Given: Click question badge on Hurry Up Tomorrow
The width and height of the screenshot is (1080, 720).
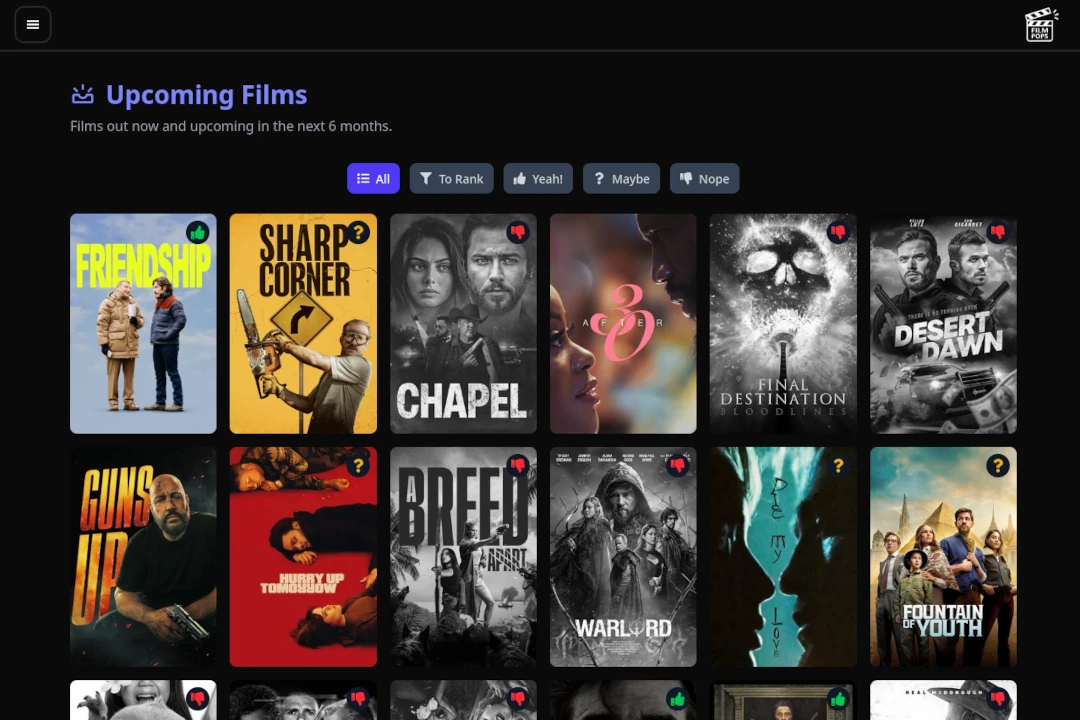Looking at the screenshot, I should pyautogui.click(x=358, y=465).
